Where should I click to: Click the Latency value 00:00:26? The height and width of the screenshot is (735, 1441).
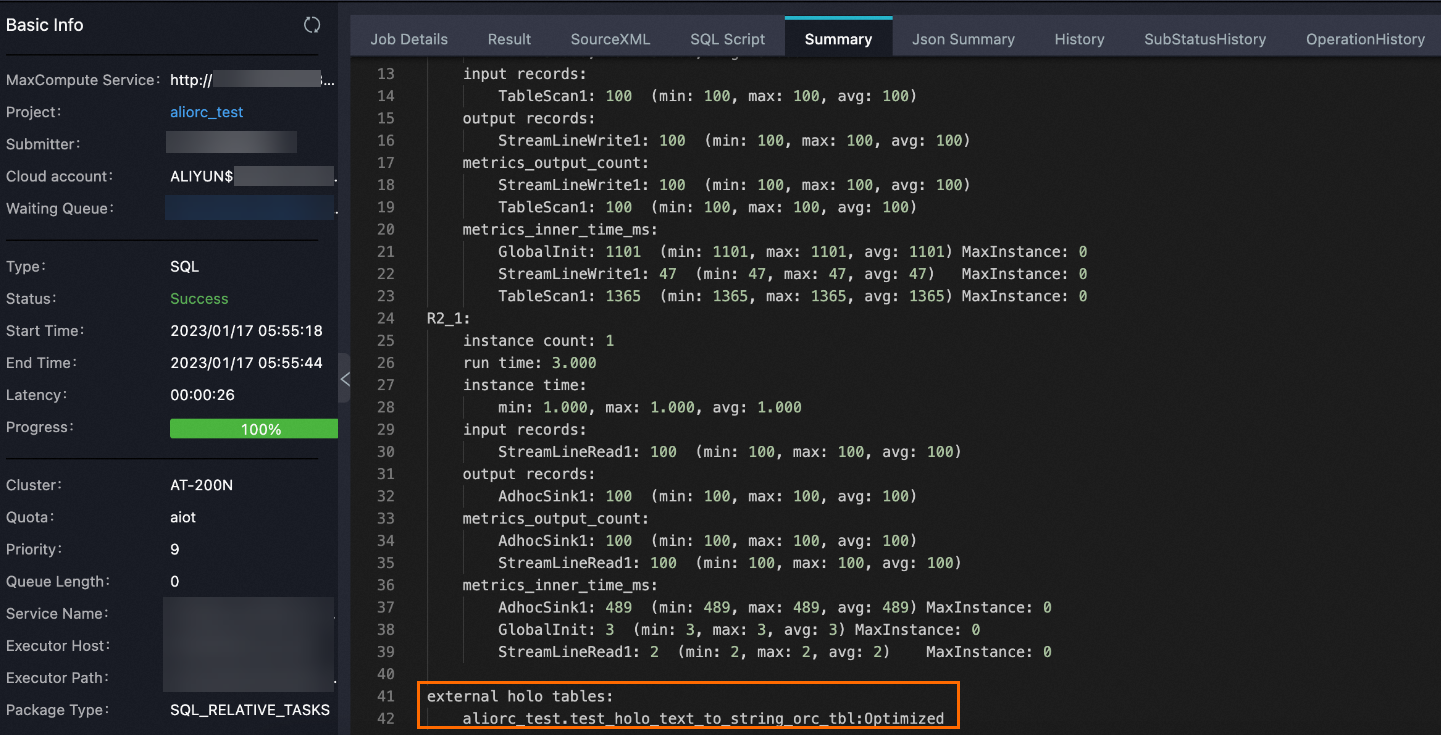point(202,395)
